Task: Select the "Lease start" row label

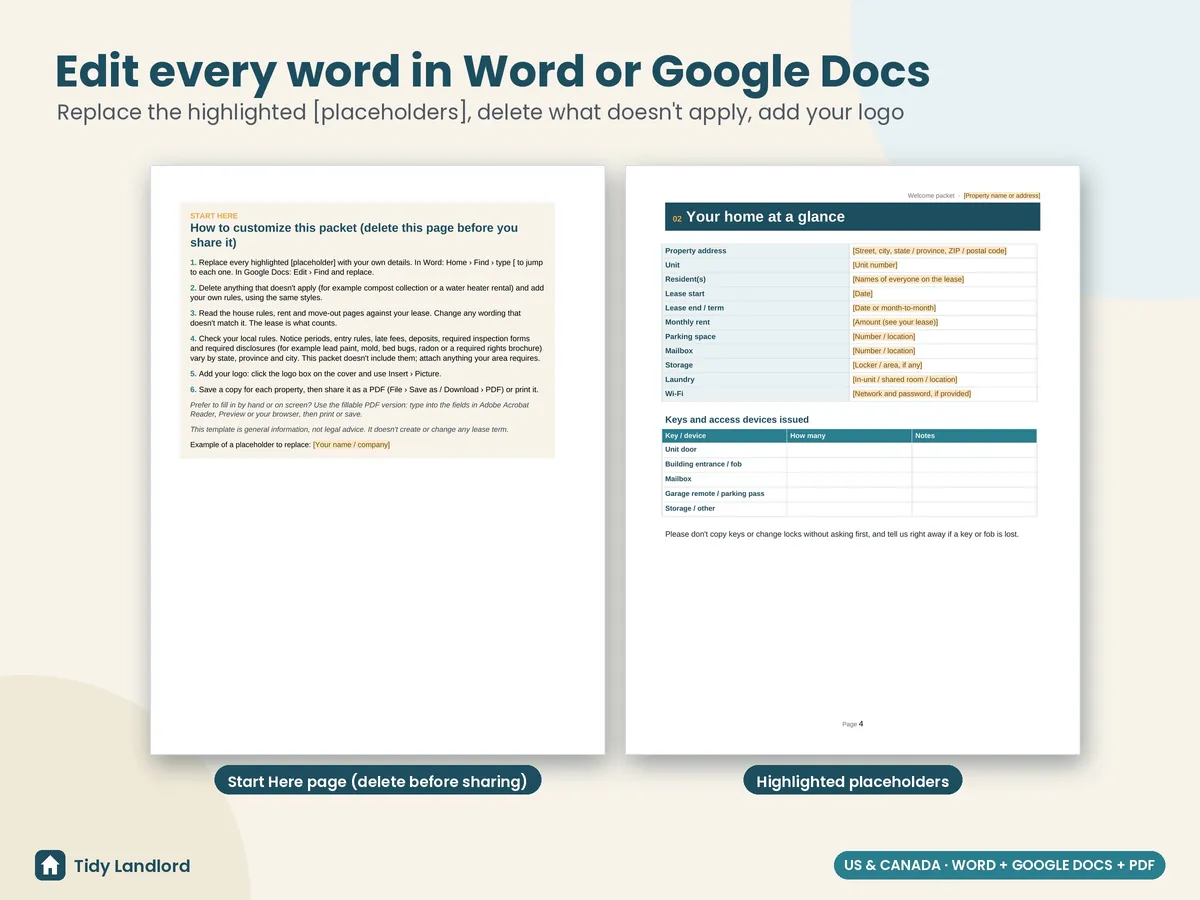Action: (685, 294)
